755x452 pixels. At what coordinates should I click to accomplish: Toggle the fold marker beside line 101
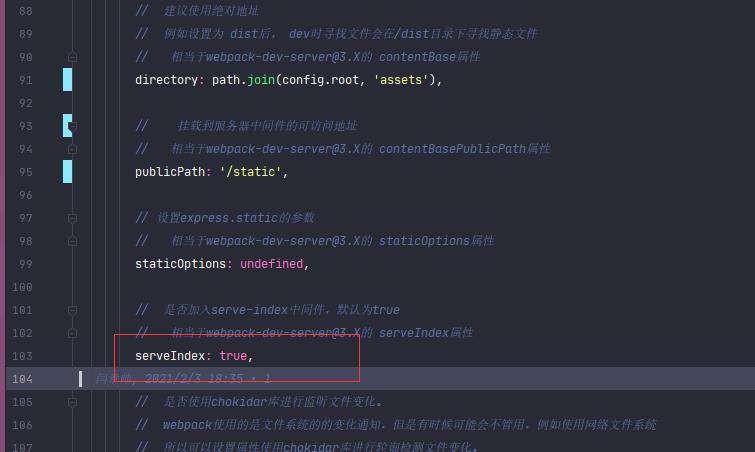click(x=72, y=310)
